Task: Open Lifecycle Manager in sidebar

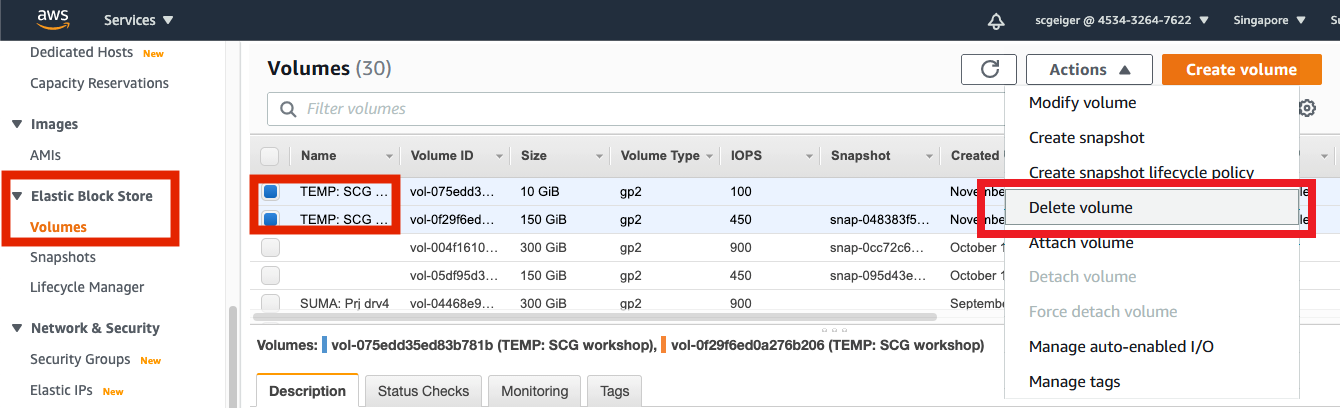Action: 87,287
